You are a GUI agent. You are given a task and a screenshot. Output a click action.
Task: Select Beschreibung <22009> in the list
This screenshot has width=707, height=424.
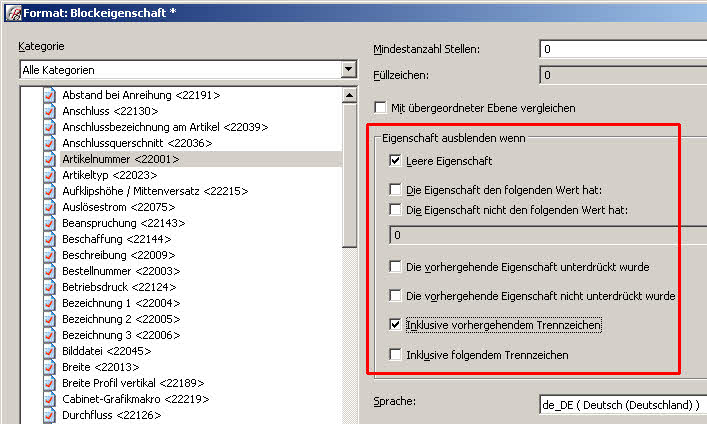119,255
